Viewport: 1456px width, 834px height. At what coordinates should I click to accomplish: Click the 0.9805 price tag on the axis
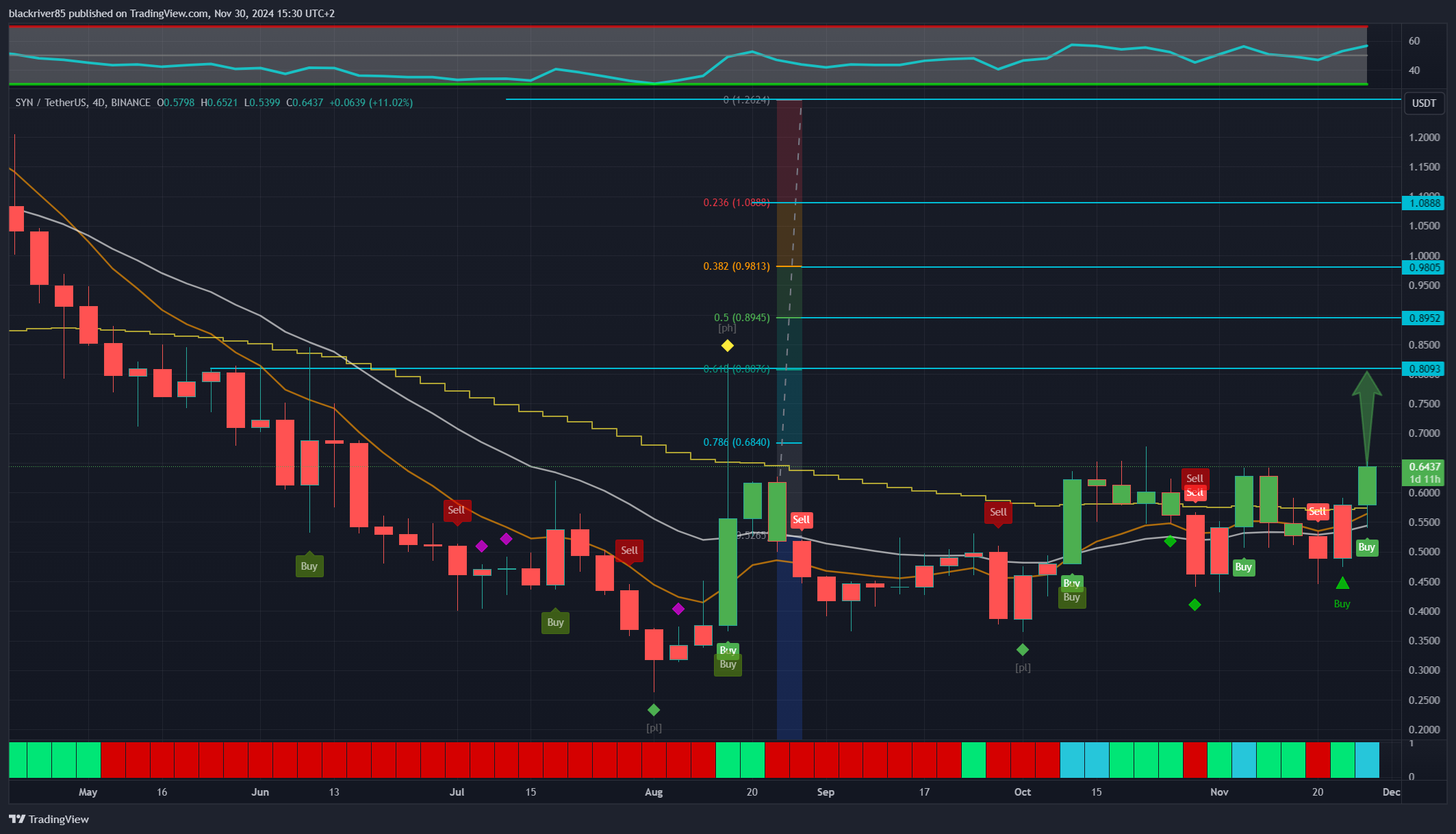(1423, 268)
